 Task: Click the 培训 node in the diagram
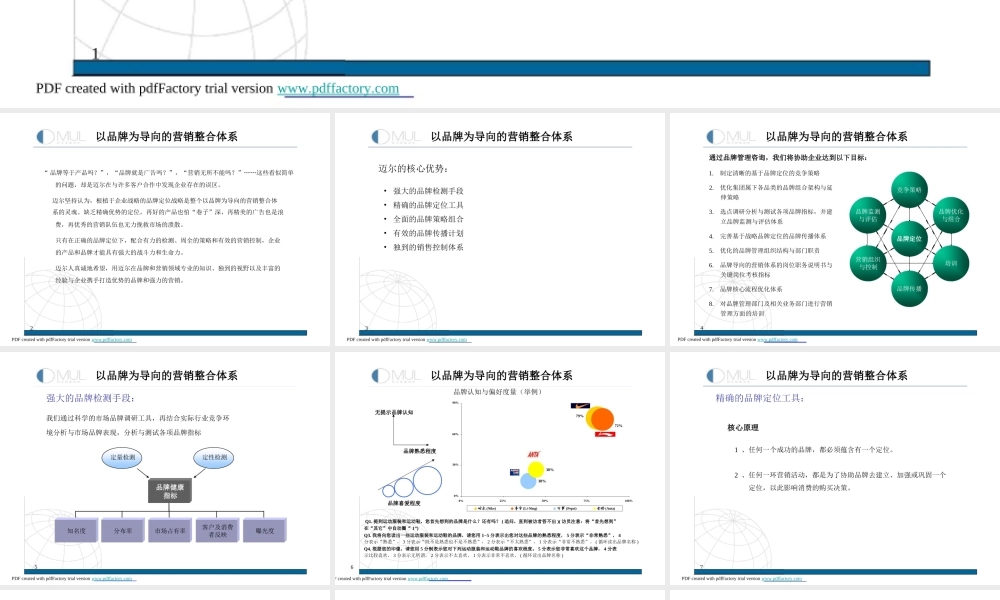tap(951, 262)
